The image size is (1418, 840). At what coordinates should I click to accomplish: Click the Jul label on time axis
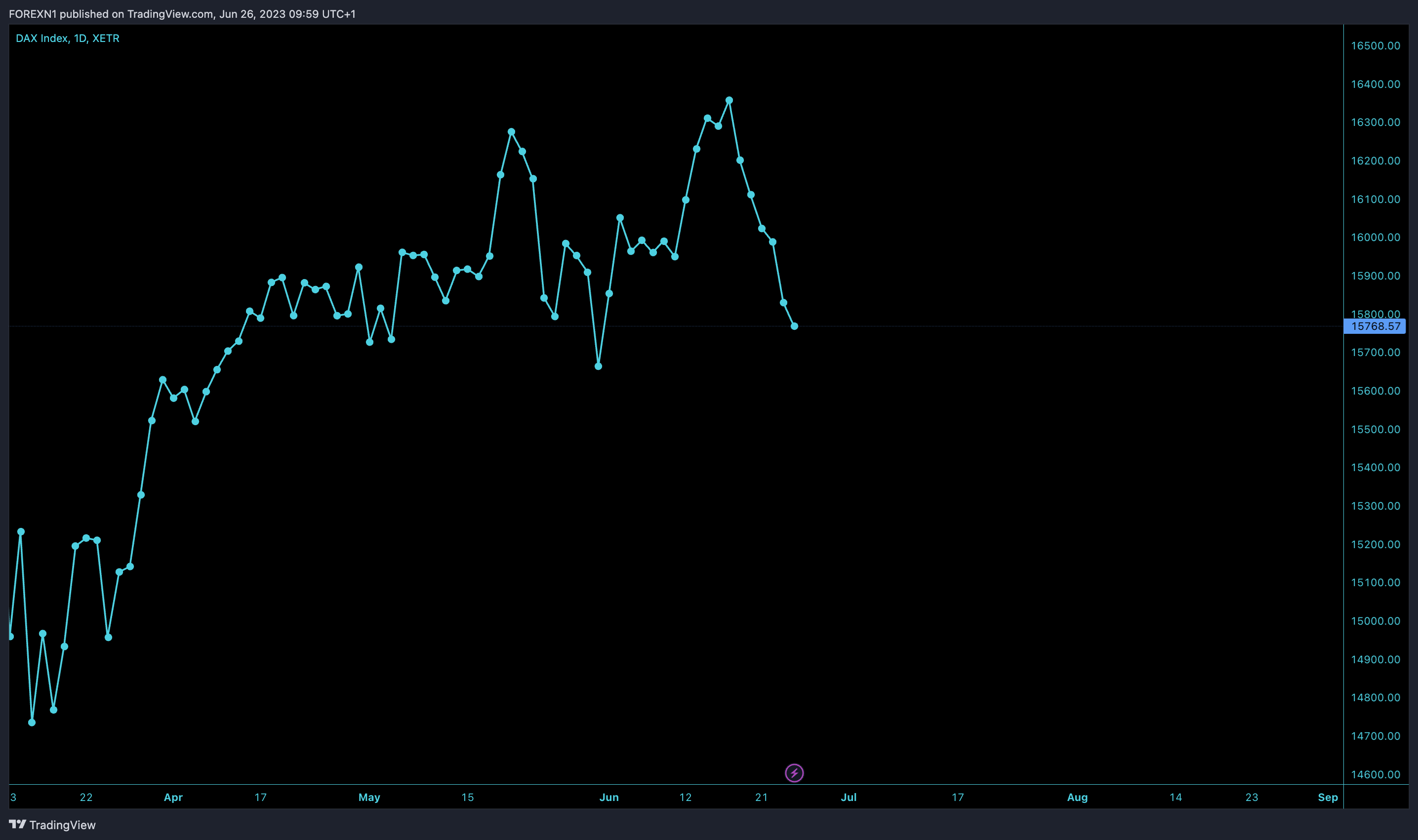tap(849, 798)
